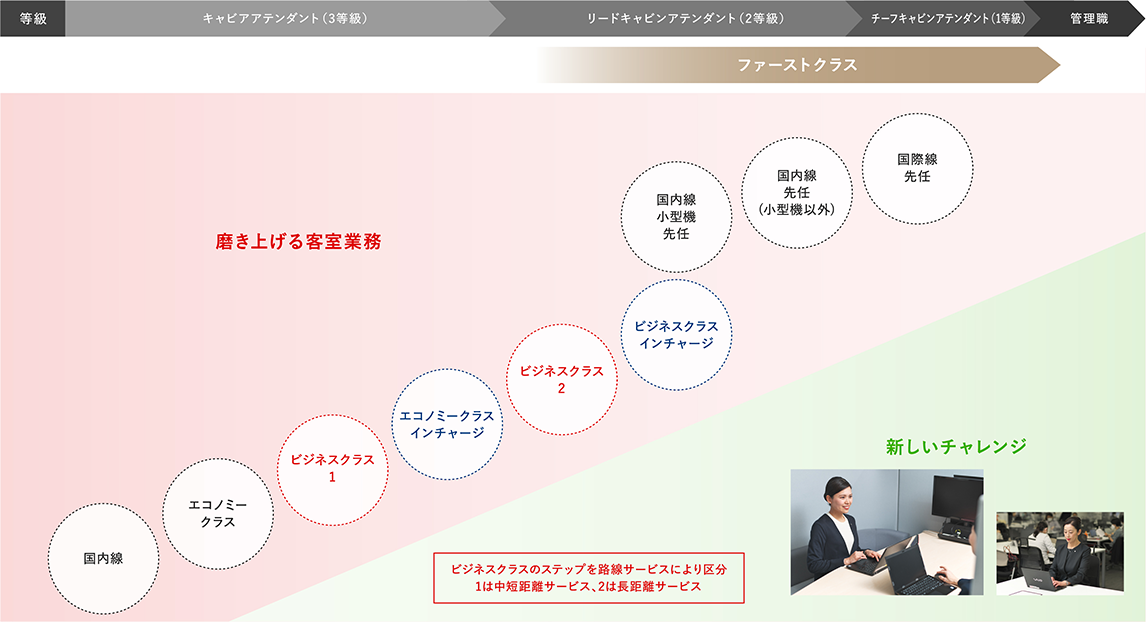
Task: Click the red ビジネスクラス 2 circle
Action: (562, 379)
